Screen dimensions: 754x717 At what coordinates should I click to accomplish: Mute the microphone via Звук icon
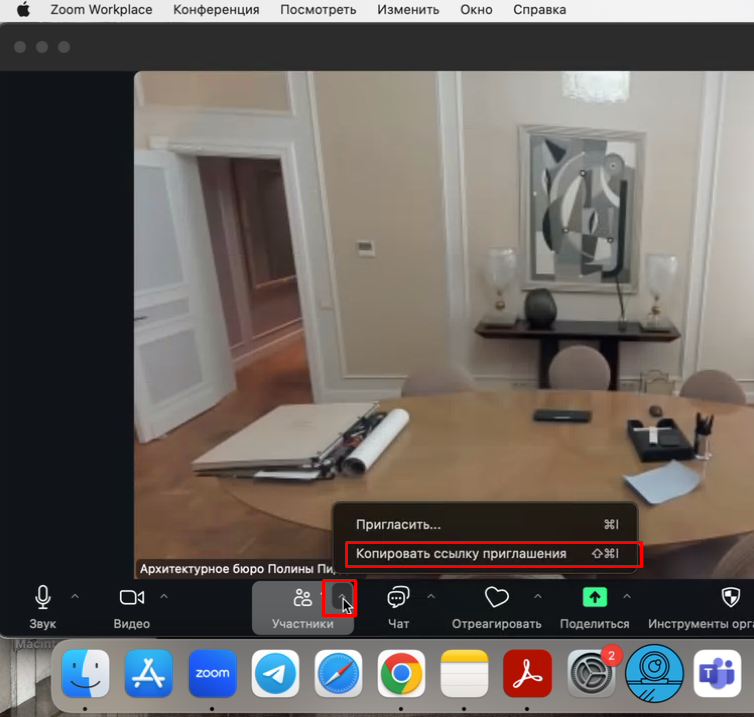43,598
